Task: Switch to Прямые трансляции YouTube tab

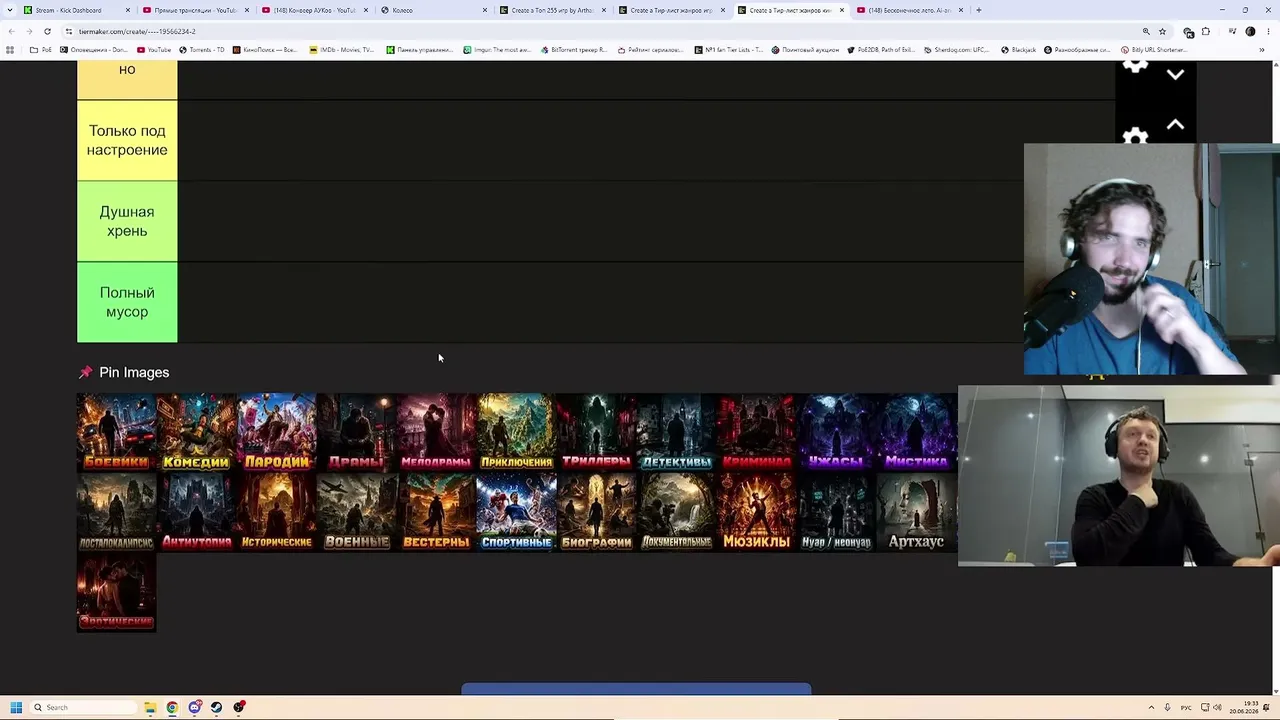Action: click(x=195, y=10)
